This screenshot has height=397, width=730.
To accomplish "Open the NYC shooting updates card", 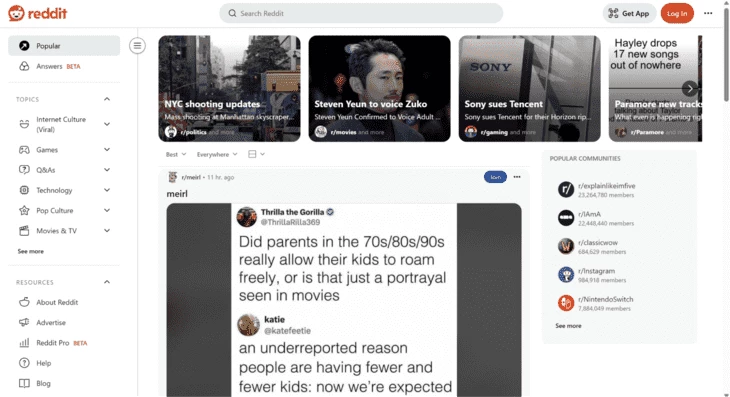I will 230,88.
